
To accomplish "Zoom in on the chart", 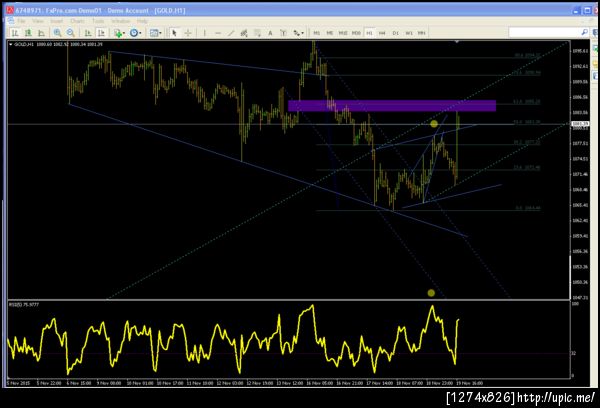I will click(x=57, y=33).
